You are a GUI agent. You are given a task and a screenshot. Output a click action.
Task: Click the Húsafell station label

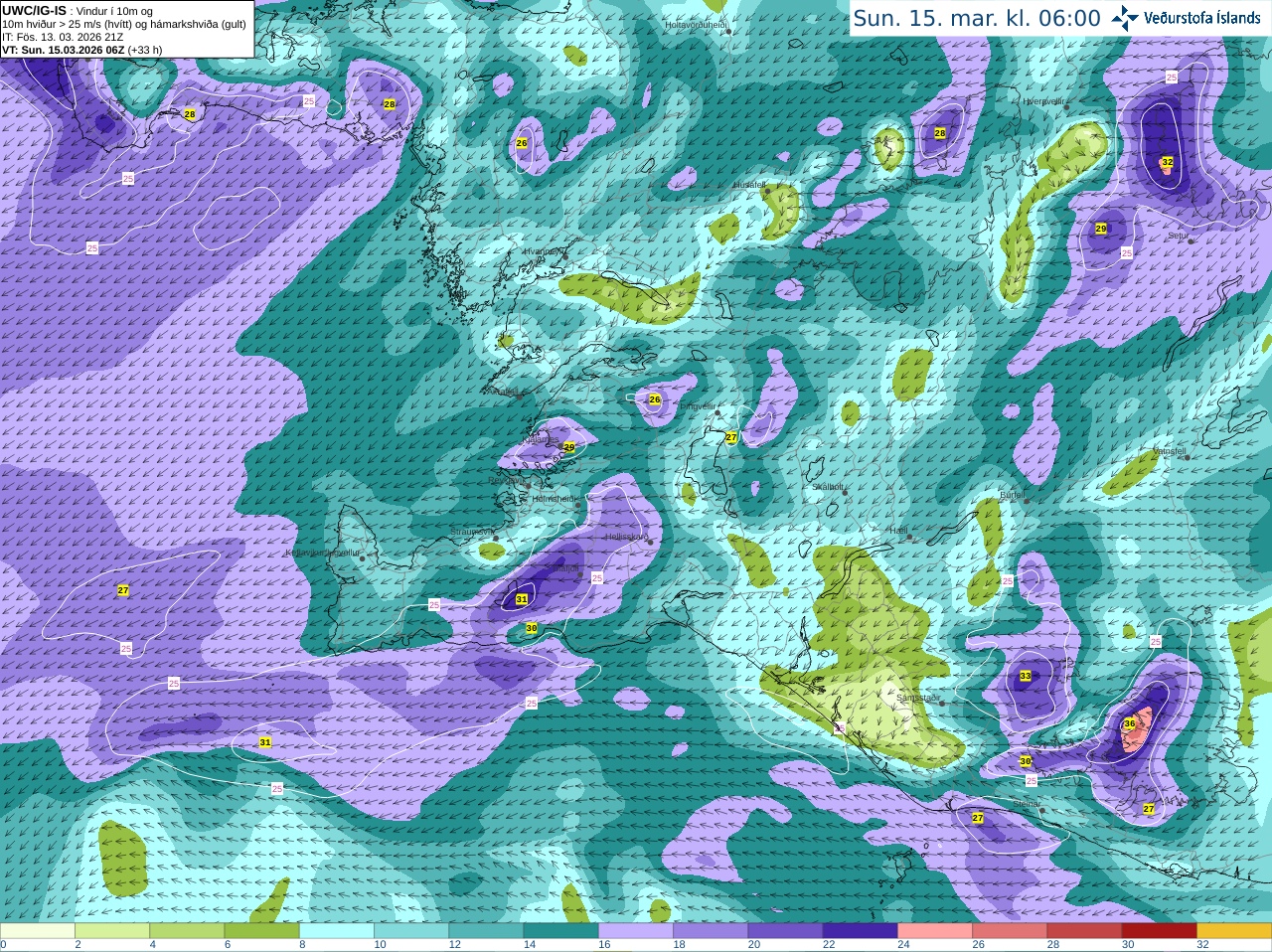750,185
